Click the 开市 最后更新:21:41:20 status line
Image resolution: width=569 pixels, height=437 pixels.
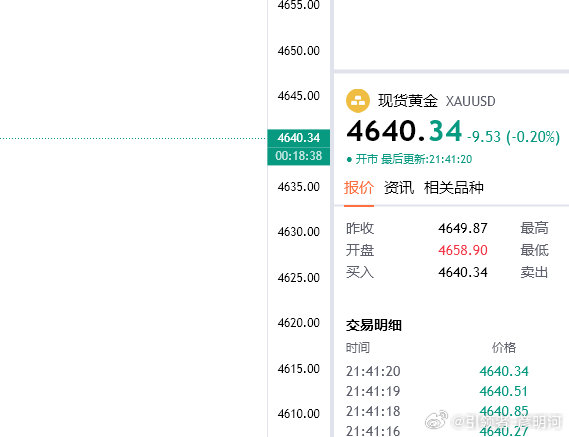(x=409, y=159)
